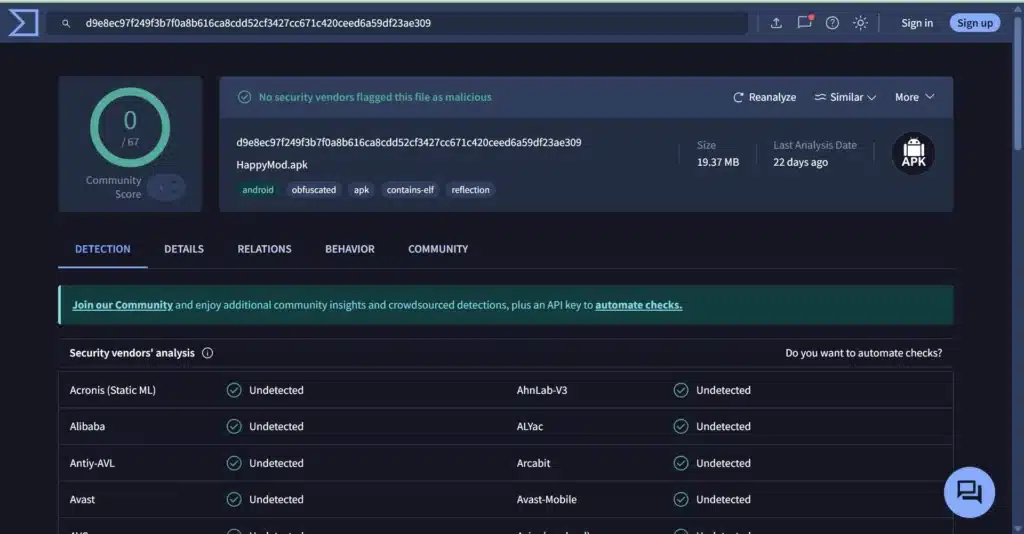
Task: Click the 19.37 MB size value
Action: tap(718, 163)
